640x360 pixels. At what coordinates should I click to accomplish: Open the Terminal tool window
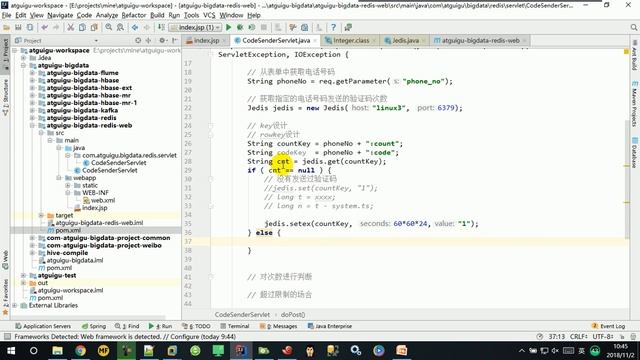pyautogui.click(x=235, y=326)
